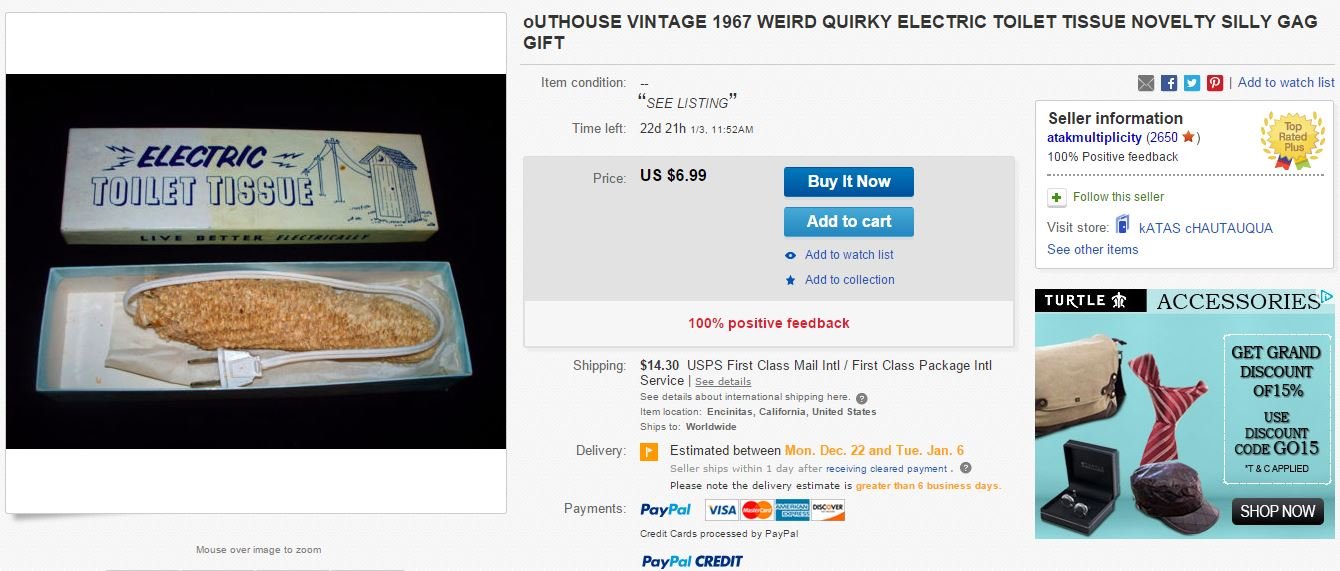Image resolution: width=1340 pixels, height=571 pixels.
Task: Open shipping See details link
Action: click(723, 382)
